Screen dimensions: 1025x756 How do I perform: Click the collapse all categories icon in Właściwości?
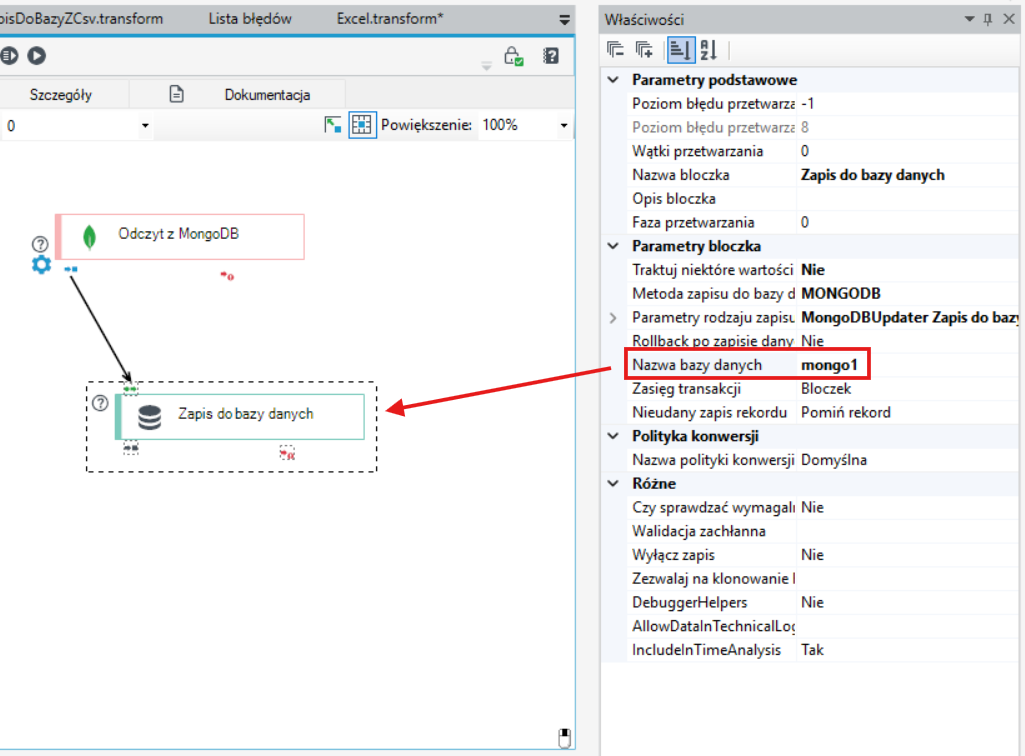[x=615, y=50]
